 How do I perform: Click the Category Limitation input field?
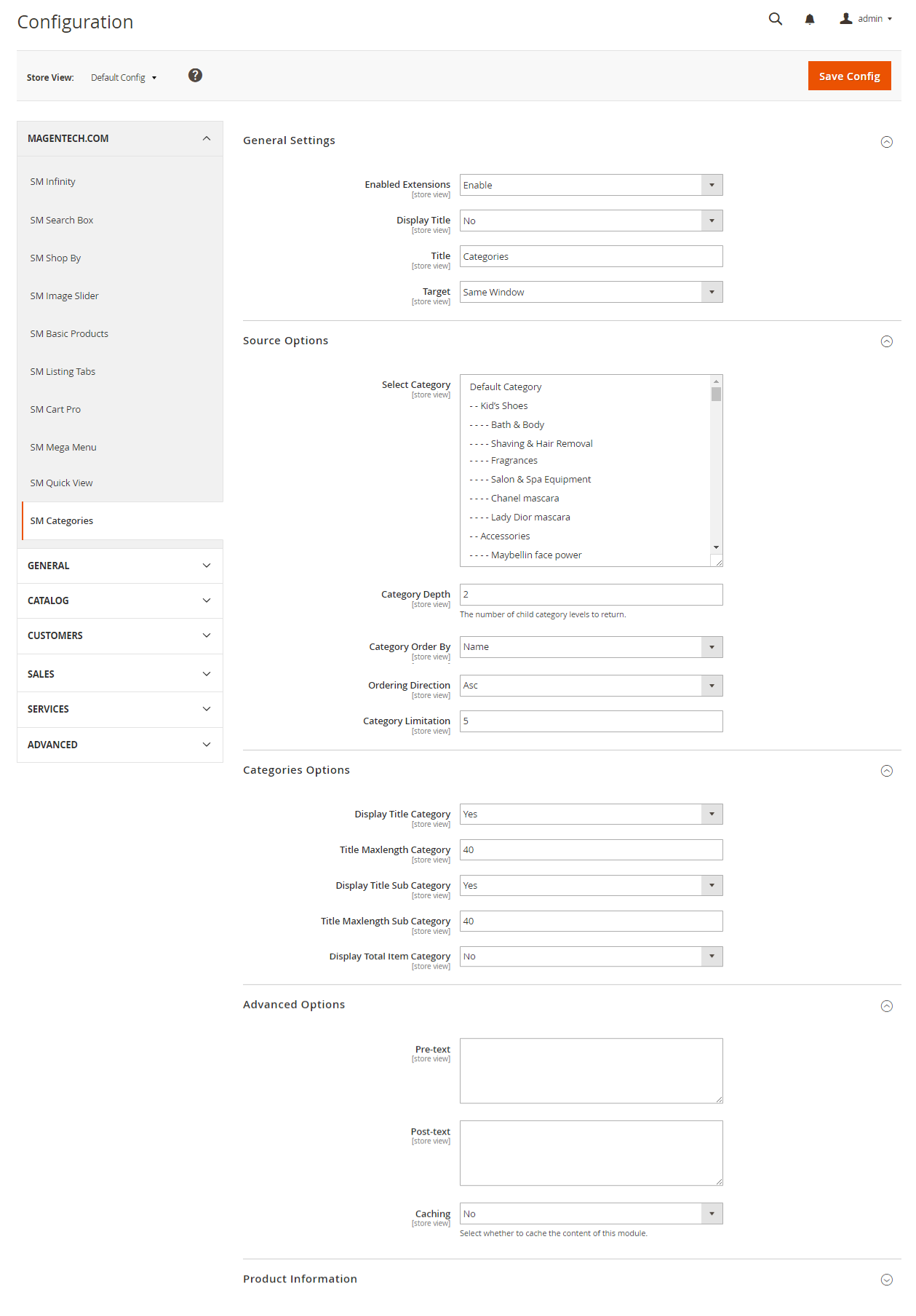(591, 721)
